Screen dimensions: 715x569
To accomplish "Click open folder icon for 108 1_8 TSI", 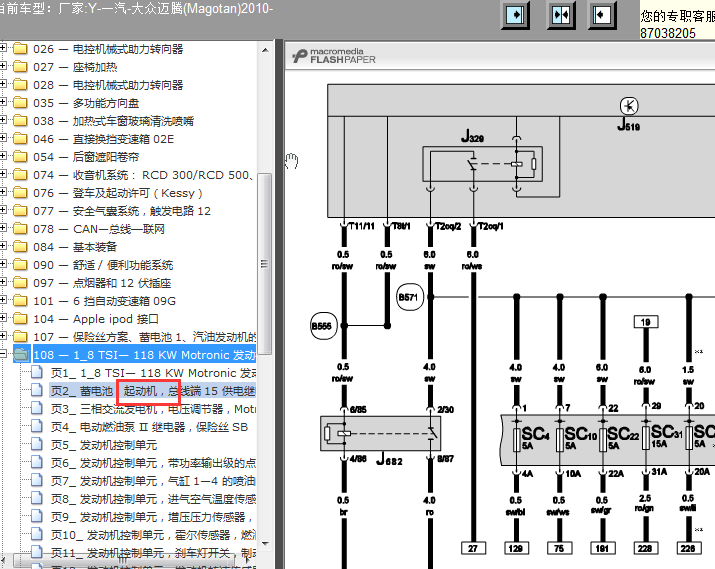I will pyautogui.click(x=21, y=355).
